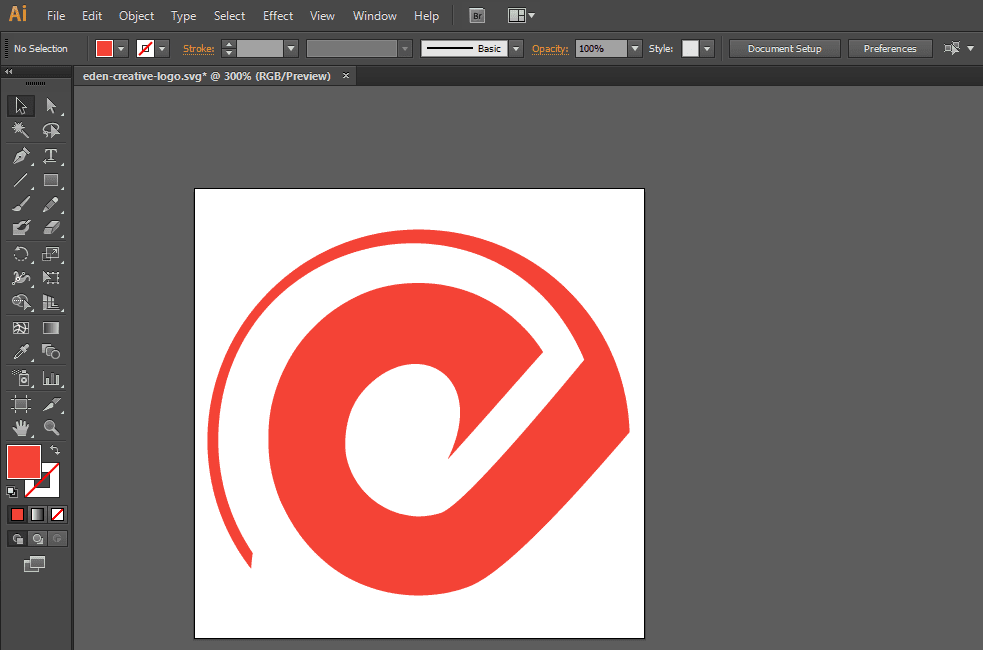This screenshot has height=650, width=983.
Task: Select the Free Transform tool
Action: [51, 278]
